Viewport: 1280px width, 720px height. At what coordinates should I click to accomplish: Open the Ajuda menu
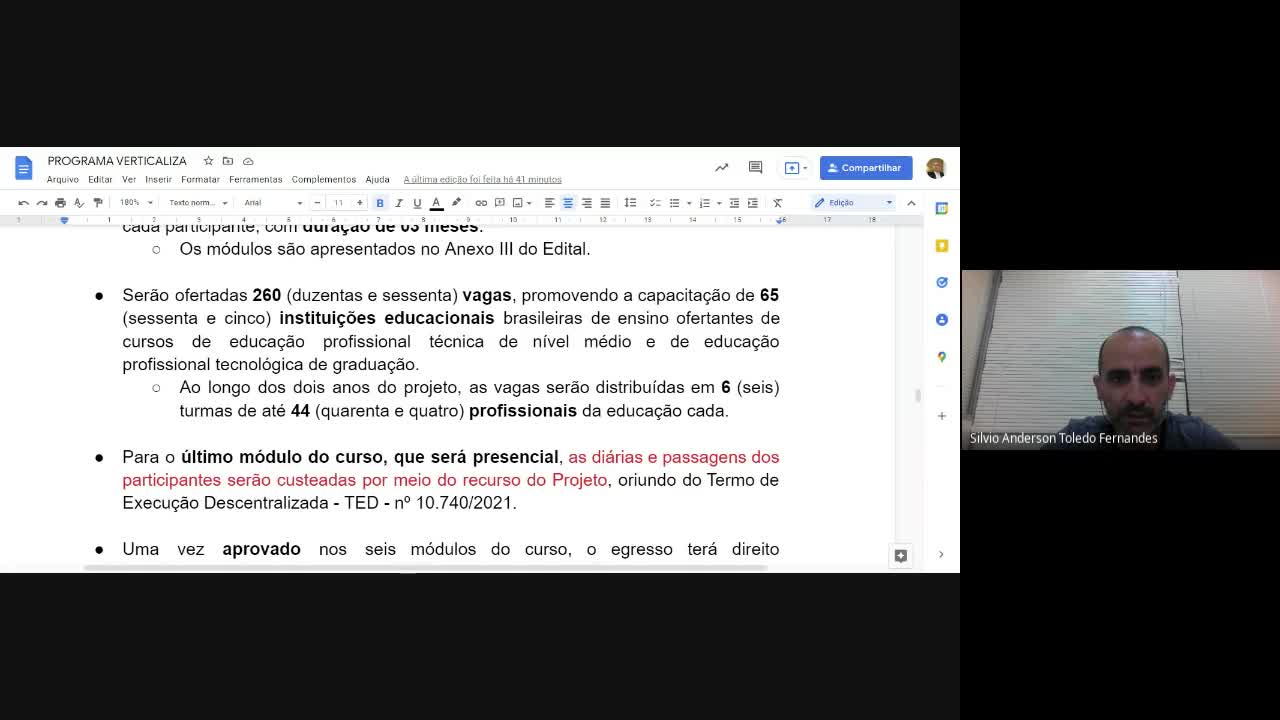tap(377, 180)
